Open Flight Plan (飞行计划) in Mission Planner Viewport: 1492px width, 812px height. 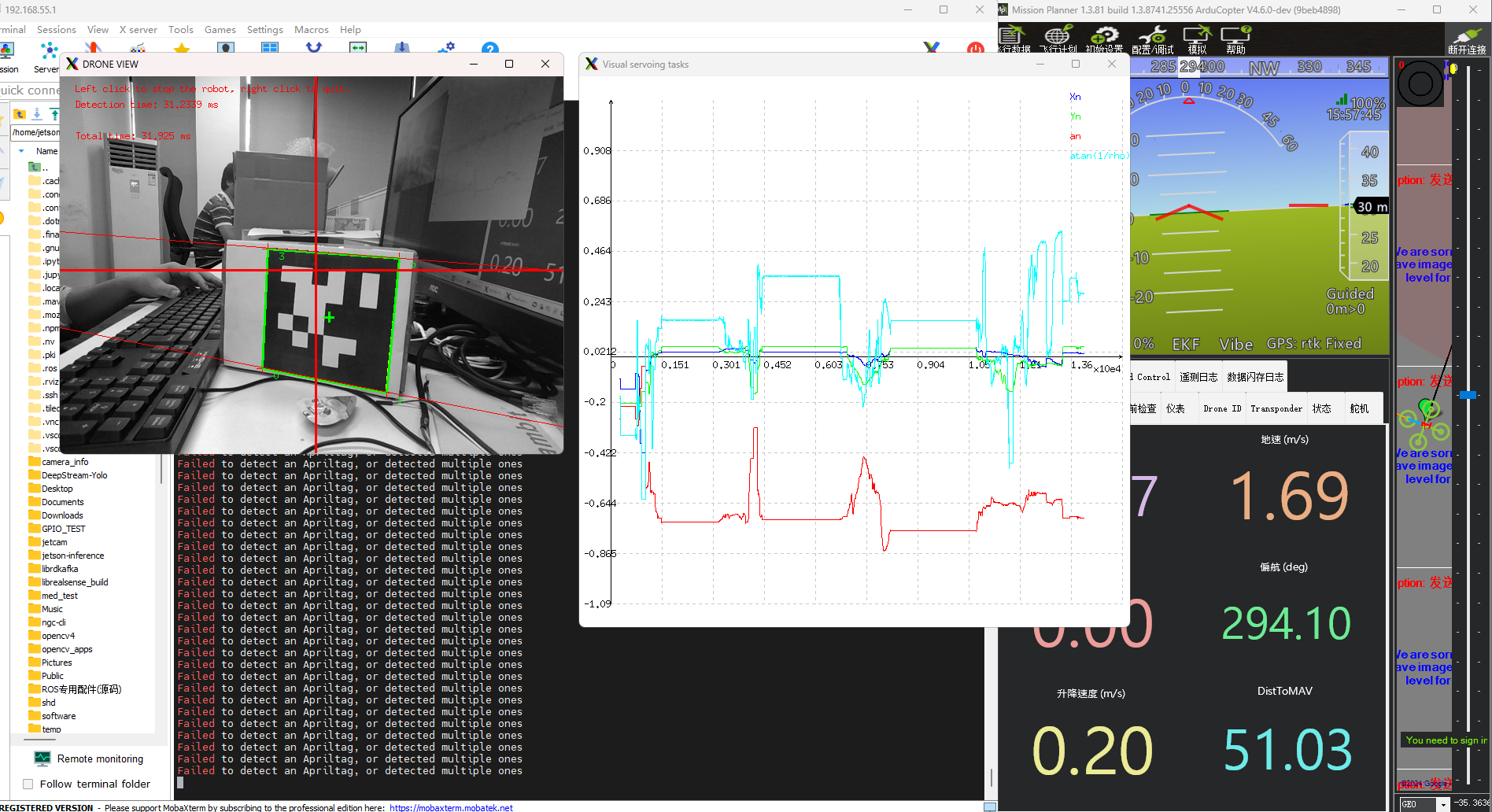tap(1058, 39)
